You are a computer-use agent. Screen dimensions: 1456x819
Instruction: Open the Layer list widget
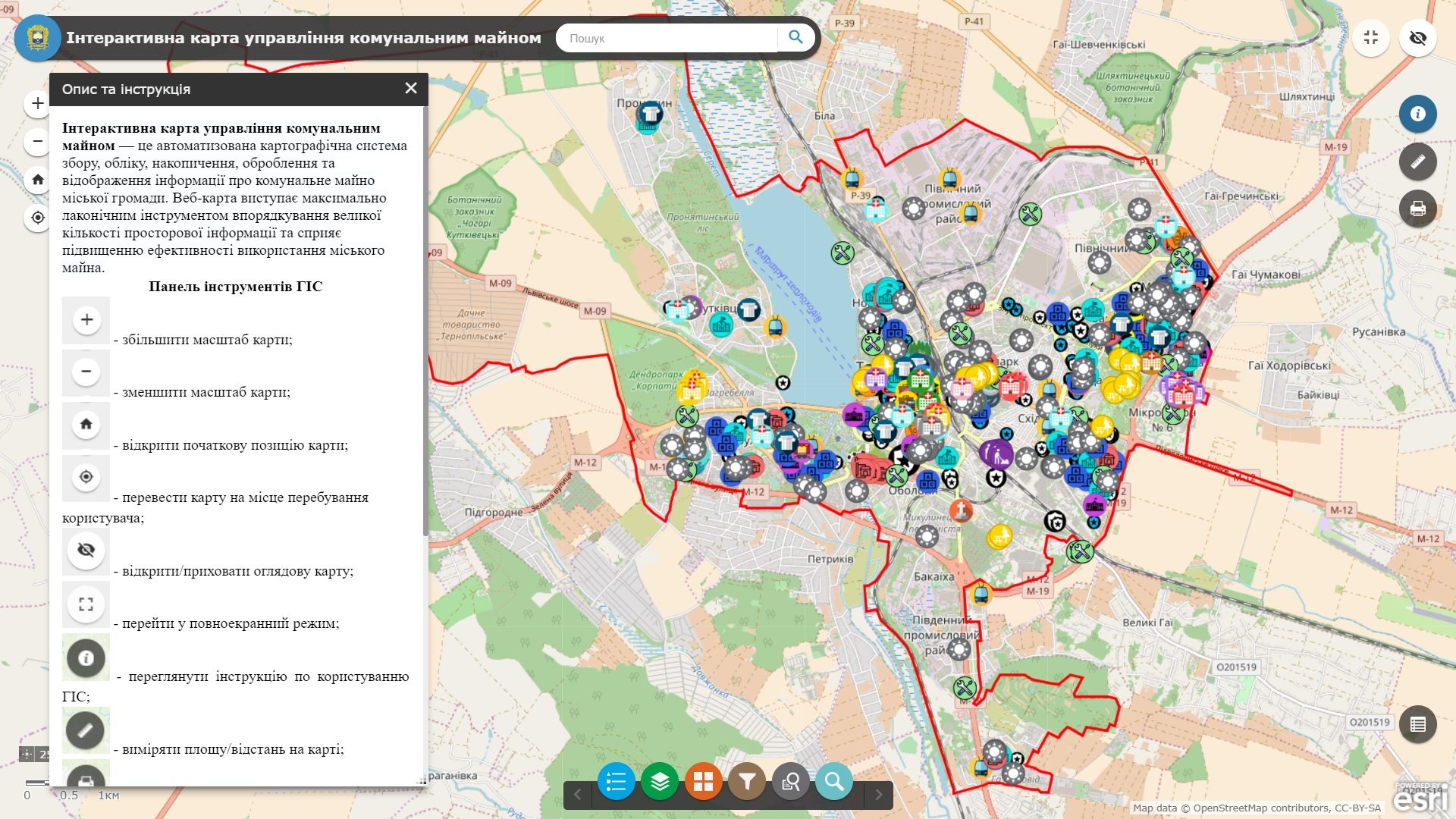tap(660, 781)
